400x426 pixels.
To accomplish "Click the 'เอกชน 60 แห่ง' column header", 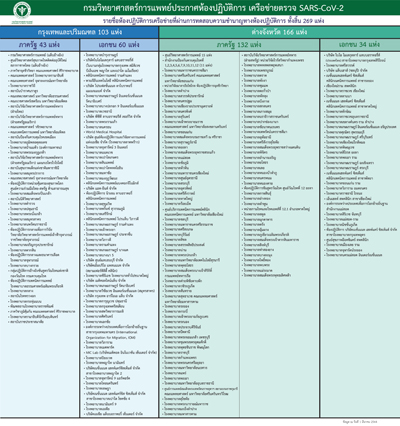I will pyautogui.click(x=119, y=45).
